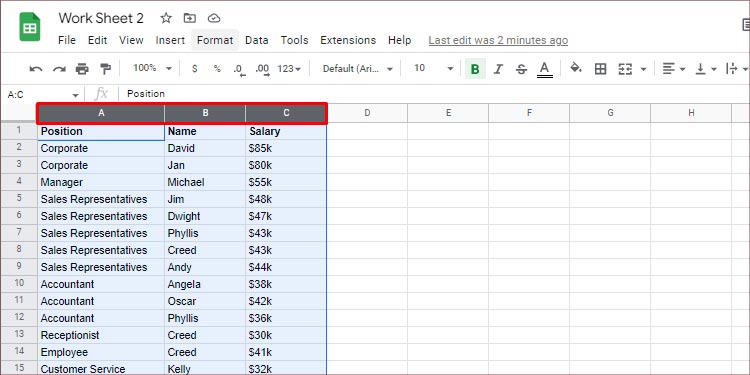Click the cell containing Michael
This screenshot has height=375, width=750.
point(205,182)
